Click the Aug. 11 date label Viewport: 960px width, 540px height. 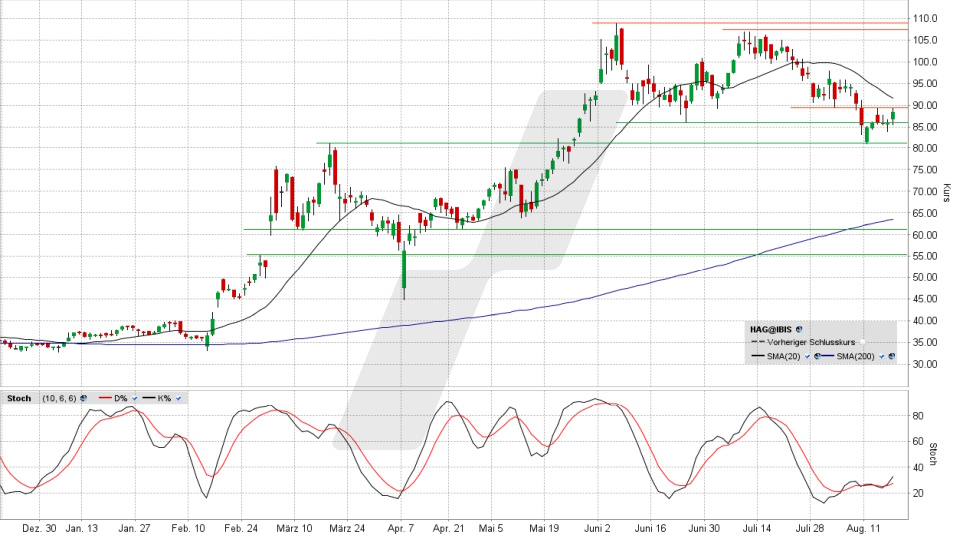coord(863,528)
